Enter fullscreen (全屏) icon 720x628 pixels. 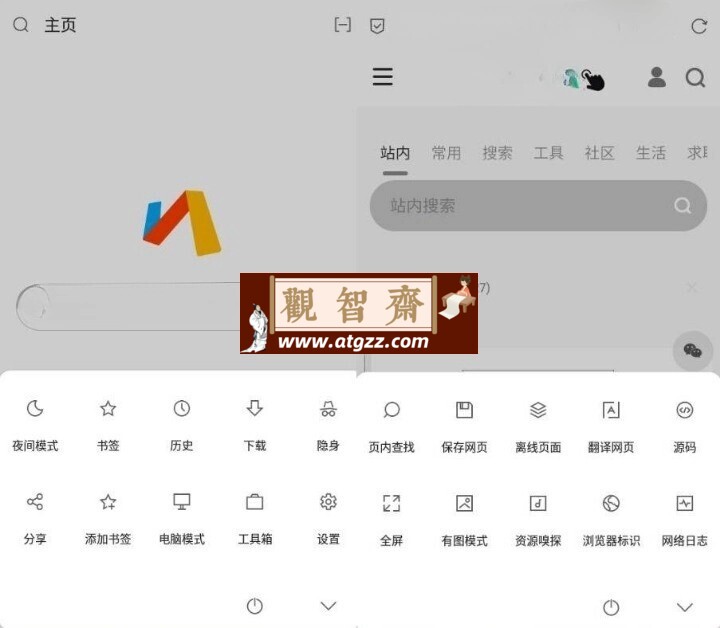[x=392, y=503]
